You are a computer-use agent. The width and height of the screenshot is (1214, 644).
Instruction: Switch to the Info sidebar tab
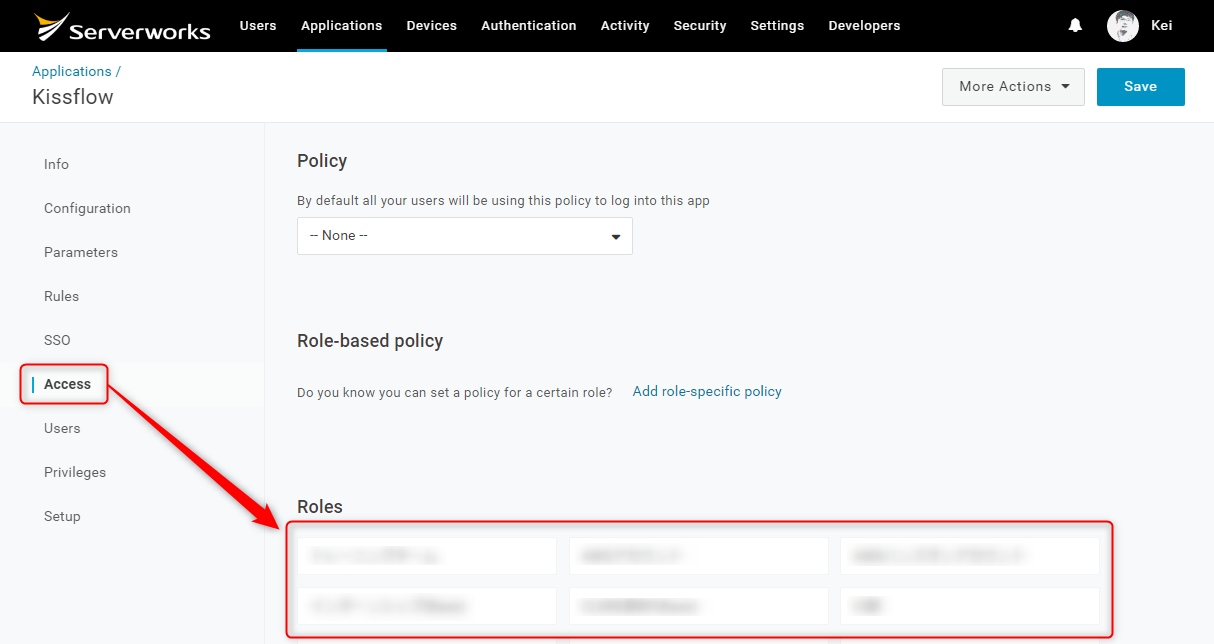coord(56,164)
